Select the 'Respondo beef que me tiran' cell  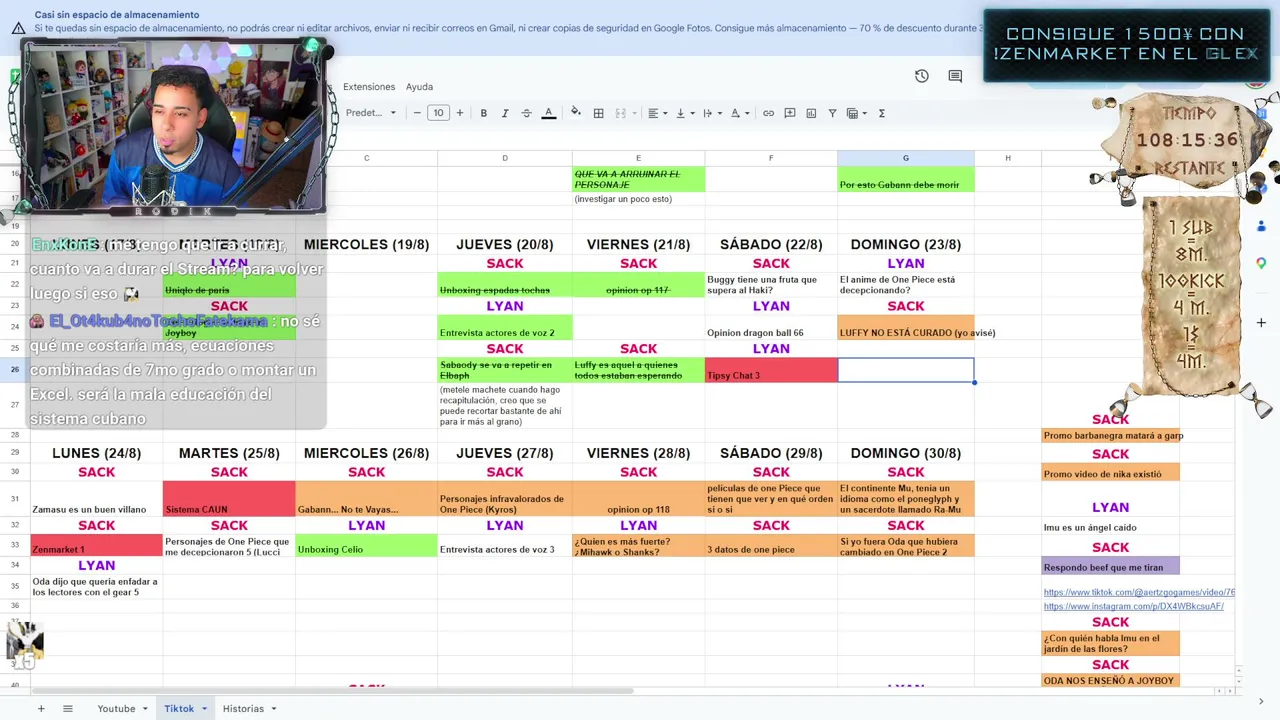[x=1110, y=566]
